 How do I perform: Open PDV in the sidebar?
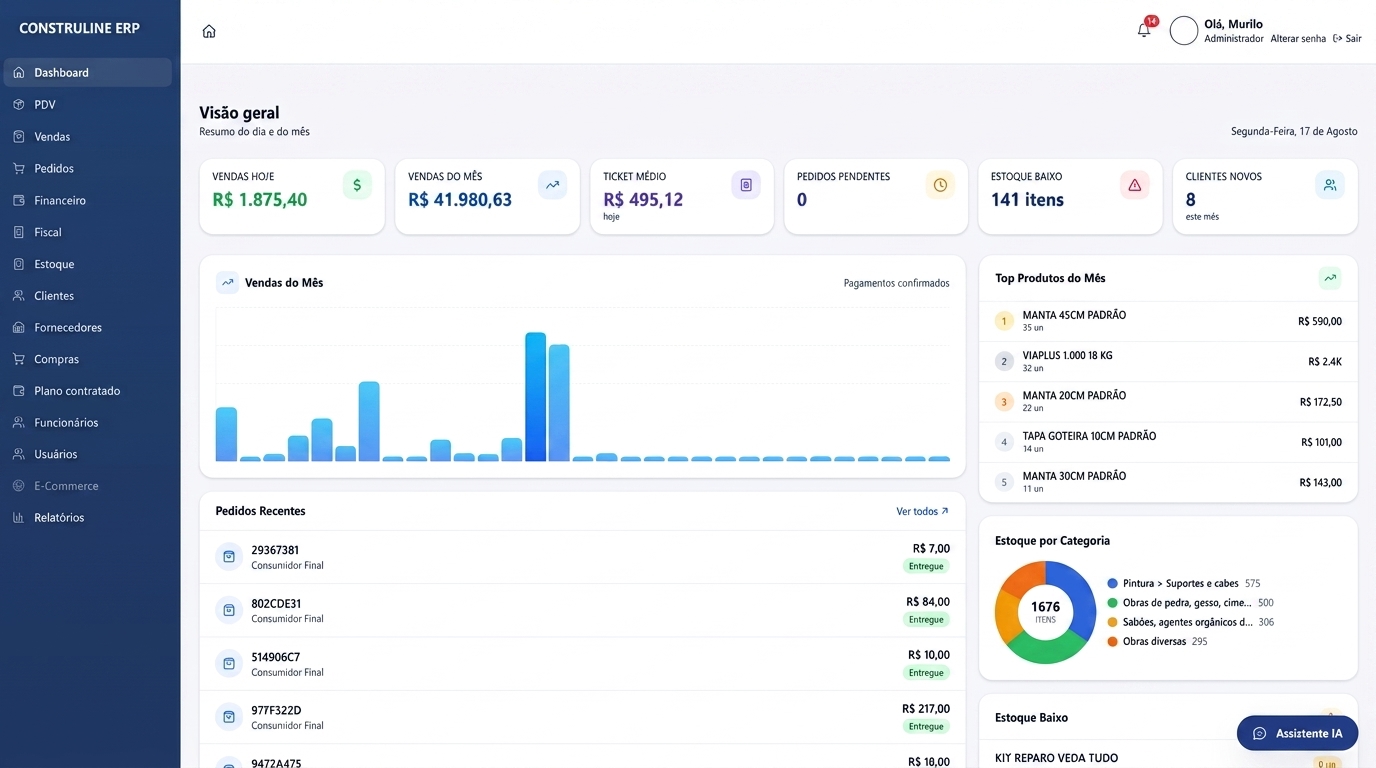(x=88, y=105)
